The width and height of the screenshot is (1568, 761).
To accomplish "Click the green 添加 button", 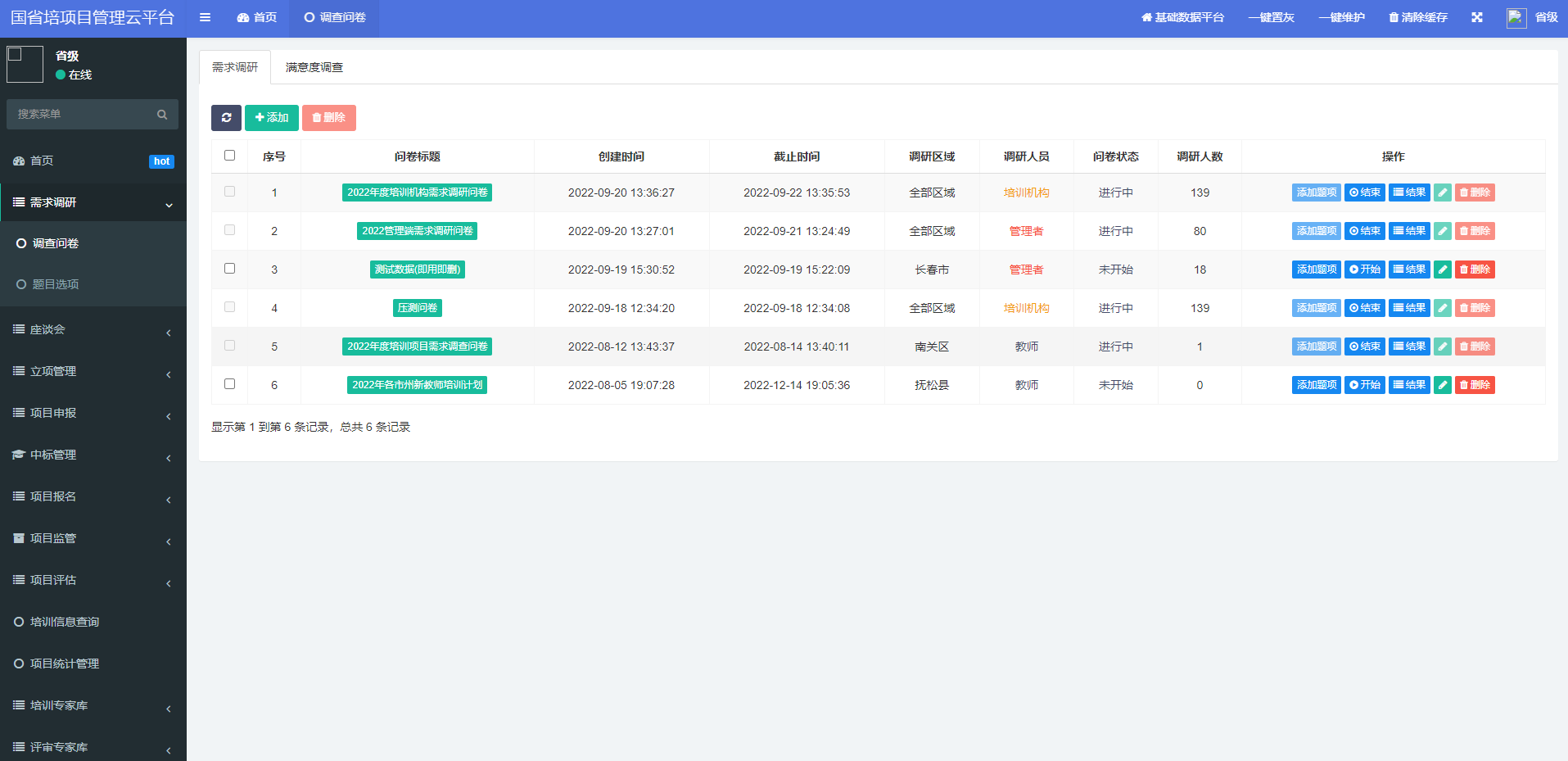I will 271,118.
